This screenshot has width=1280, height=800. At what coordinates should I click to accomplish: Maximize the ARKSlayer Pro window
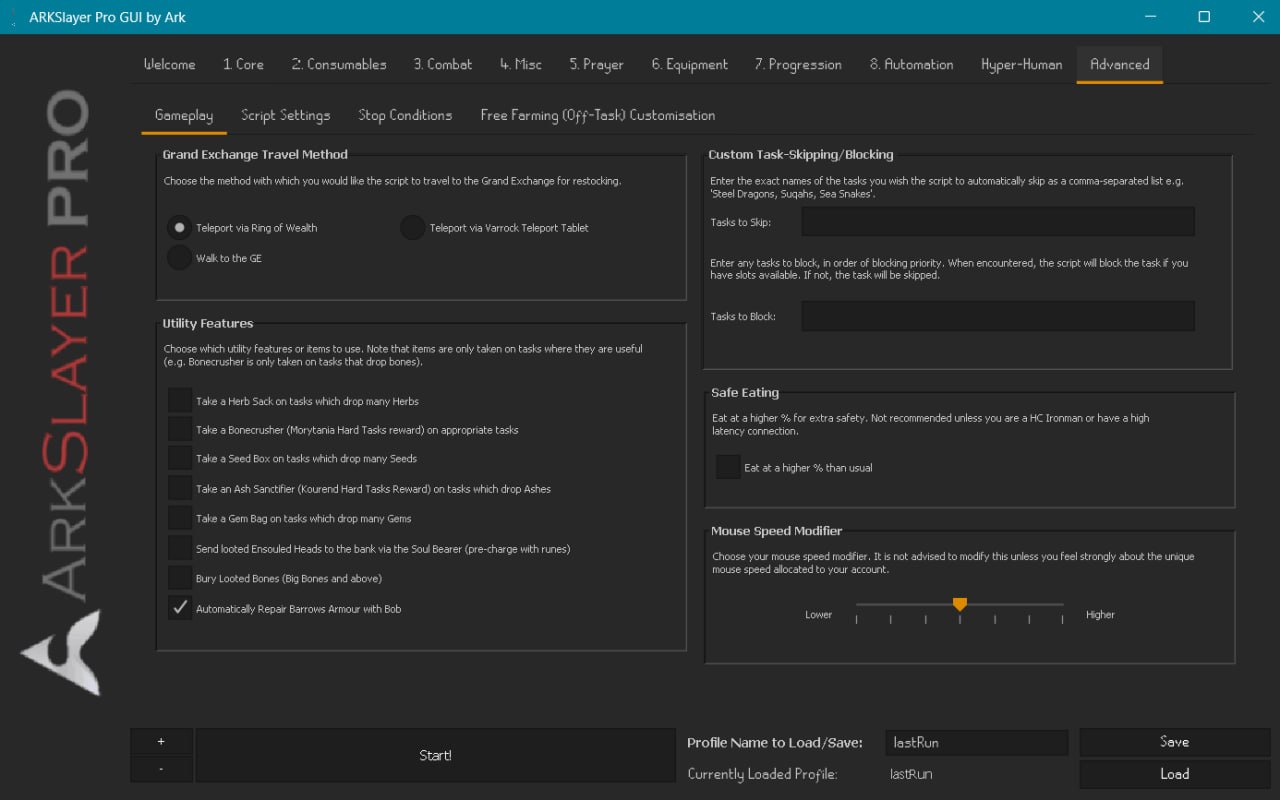pos(1204,17)
